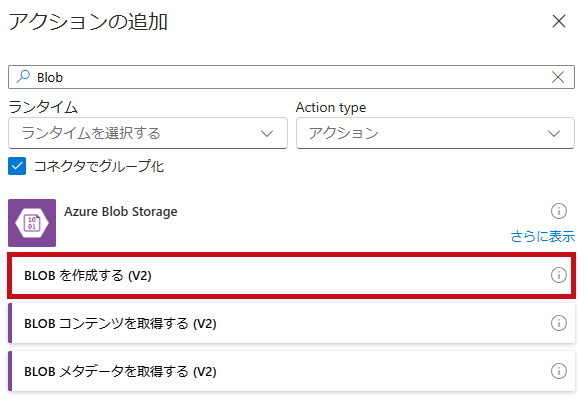
Task: Expand the ランタイムを選択する dropdown
Action: tap(148, 133)
